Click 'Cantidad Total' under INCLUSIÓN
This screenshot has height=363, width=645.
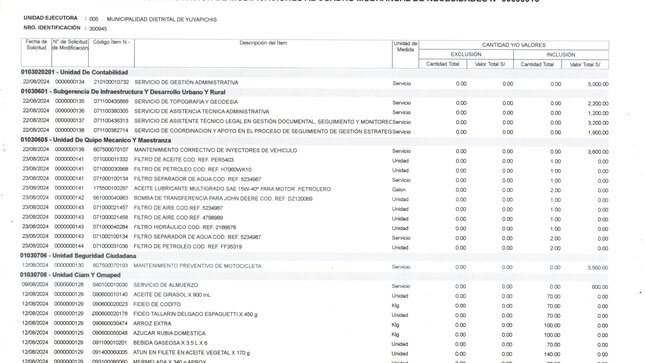tap(537, 65)
